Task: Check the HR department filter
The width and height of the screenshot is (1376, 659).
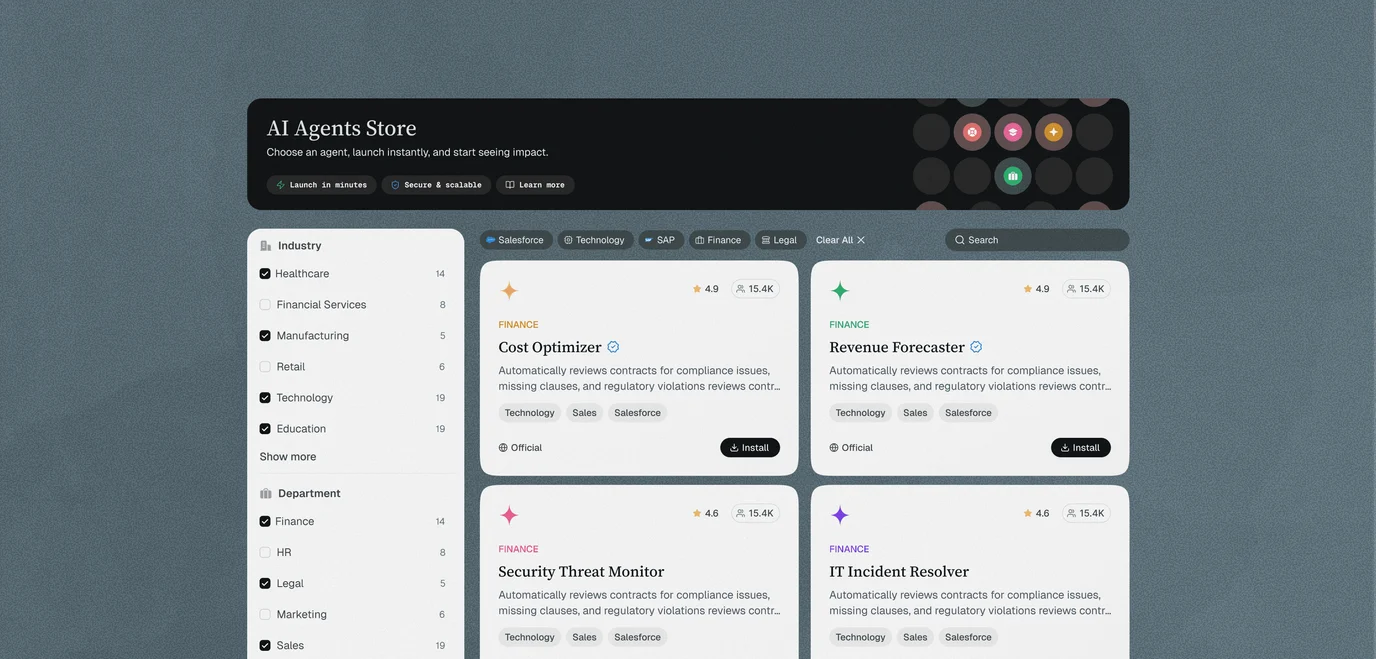Action: point(265,553)
